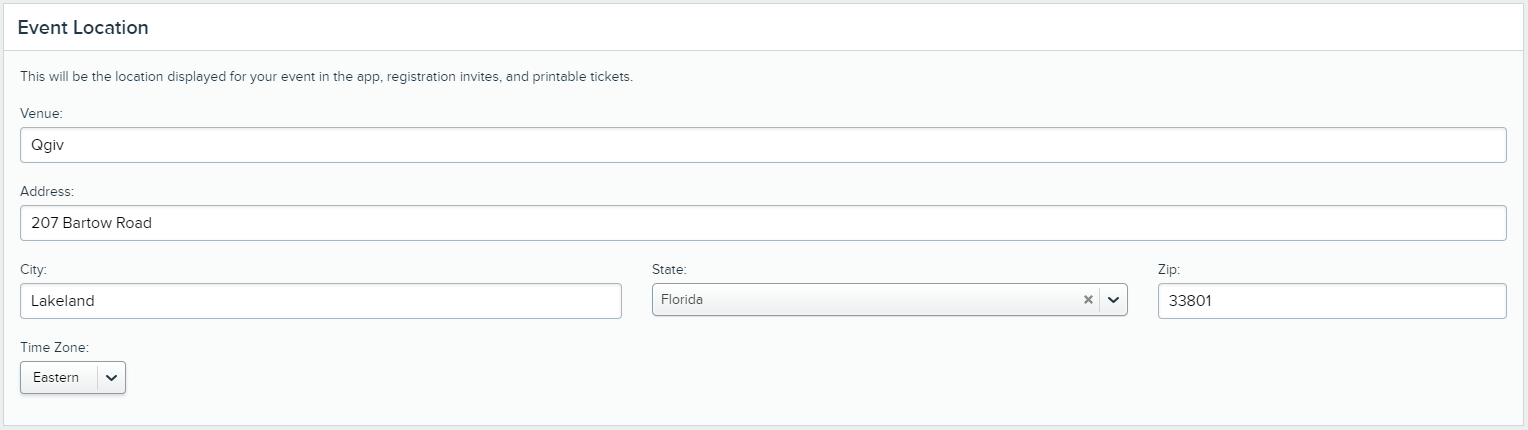
Task: Click the City: label
Action: point(34,269)
